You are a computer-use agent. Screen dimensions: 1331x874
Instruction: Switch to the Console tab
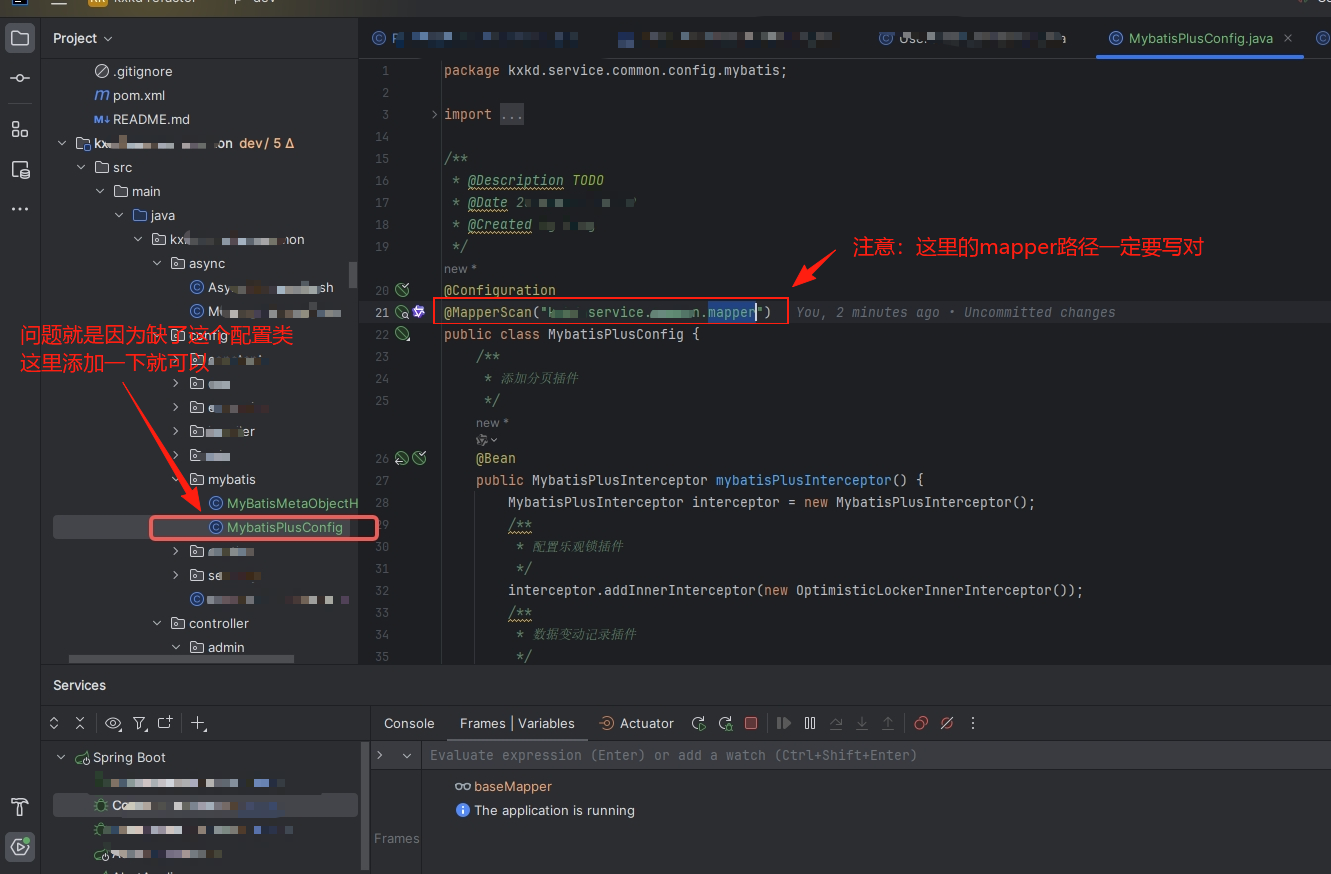[409, 723]
